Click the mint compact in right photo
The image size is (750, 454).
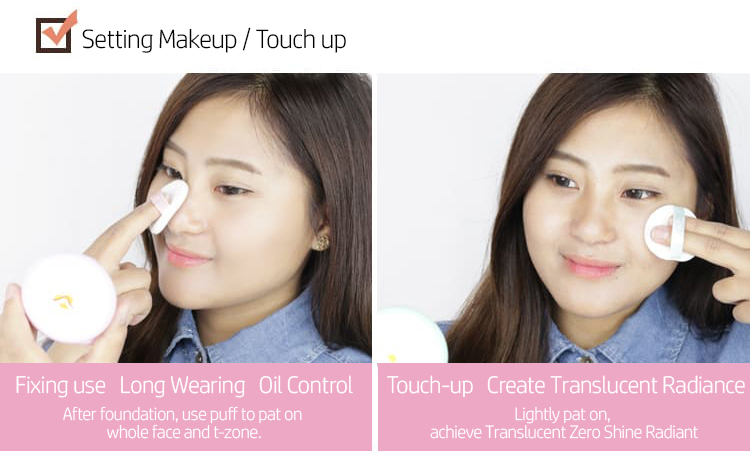412,335
